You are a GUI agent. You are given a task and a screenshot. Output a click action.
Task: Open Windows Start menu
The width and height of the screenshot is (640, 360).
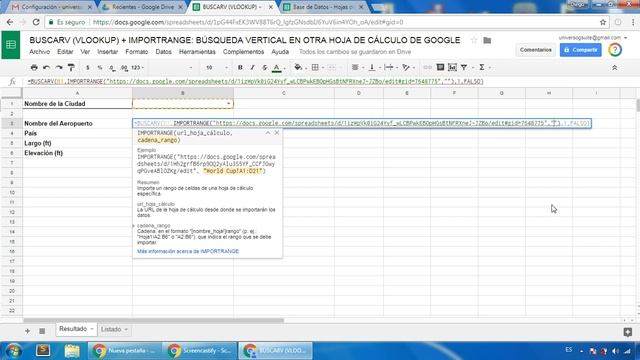pyautogui.click(x=14, y=351)
